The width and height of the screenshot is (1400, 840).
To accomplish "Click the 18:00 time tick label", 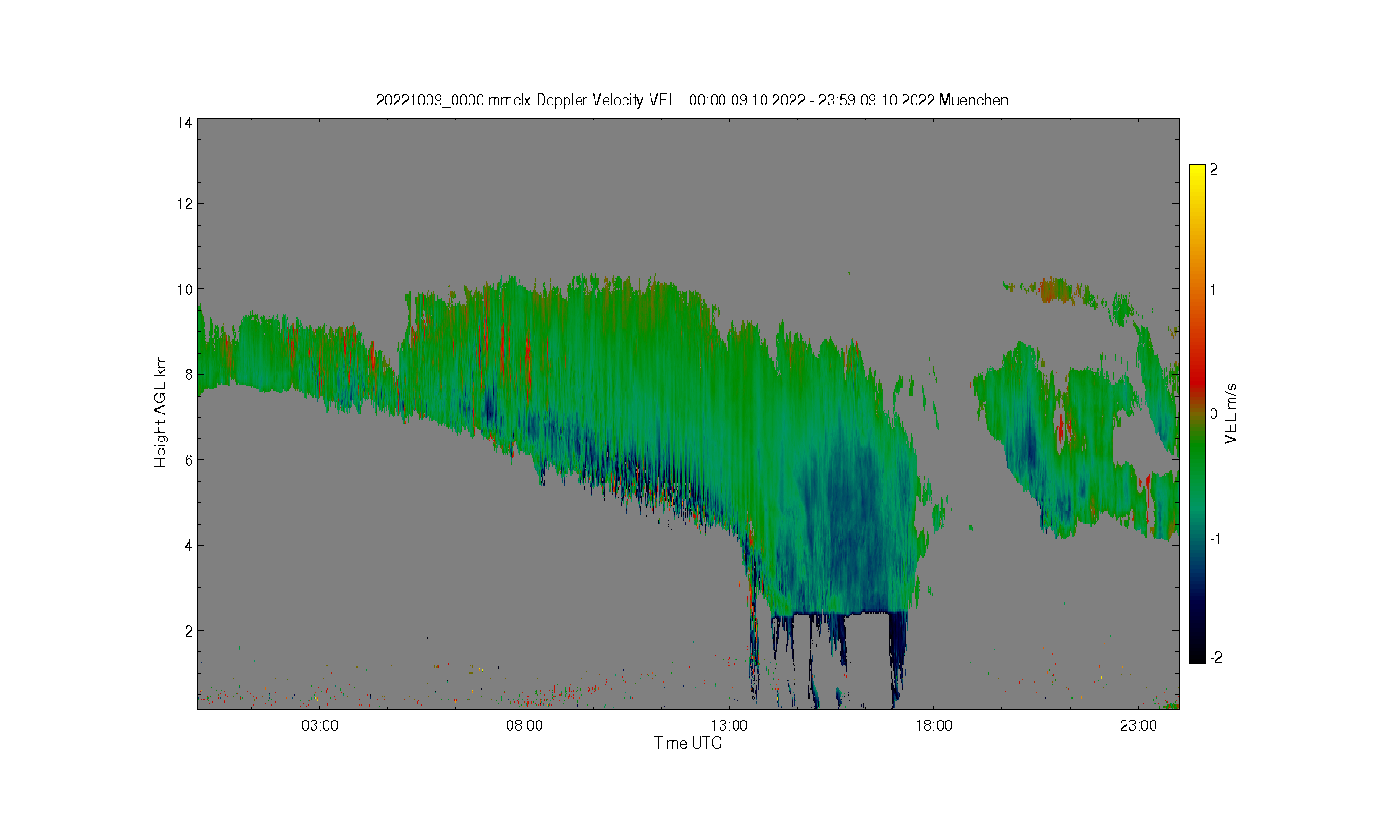I will (x=933, y=726).
